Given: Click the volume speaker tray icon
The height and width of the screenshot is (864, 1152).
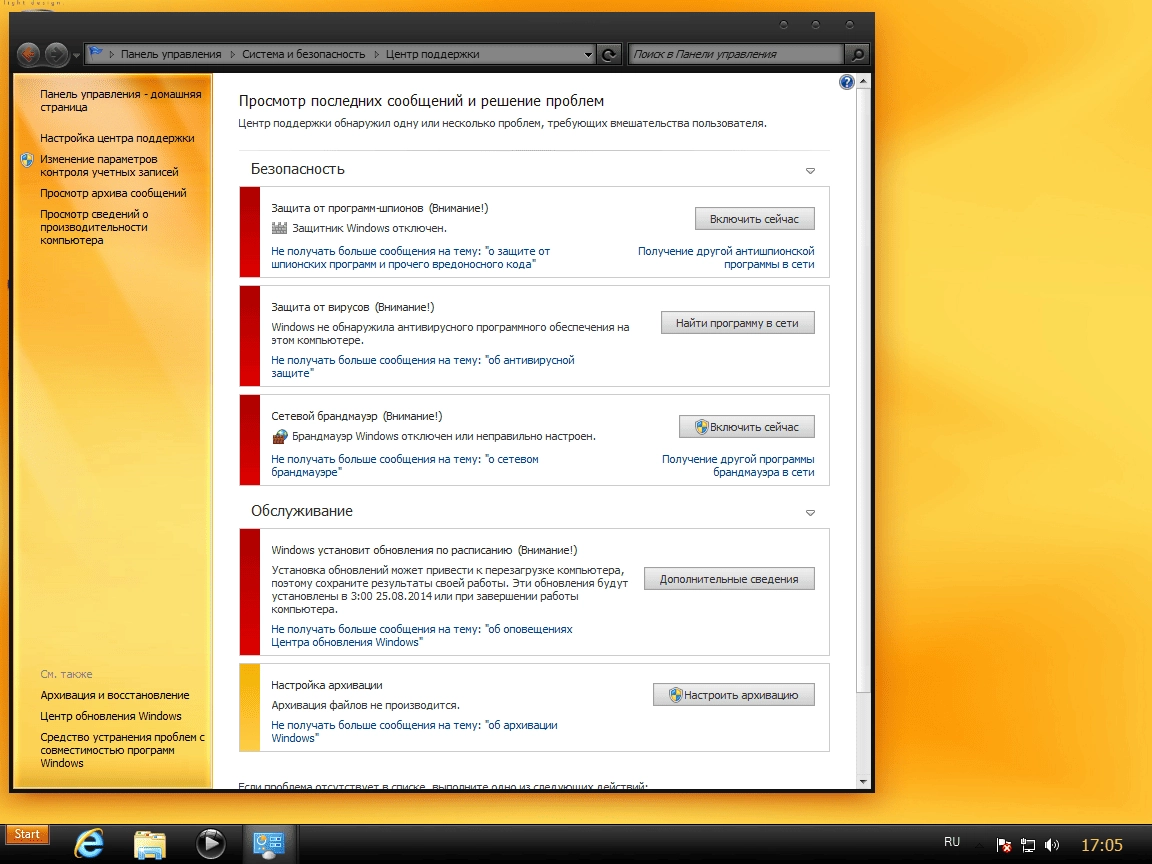Looking at the screenshot, I should 1052,846.
